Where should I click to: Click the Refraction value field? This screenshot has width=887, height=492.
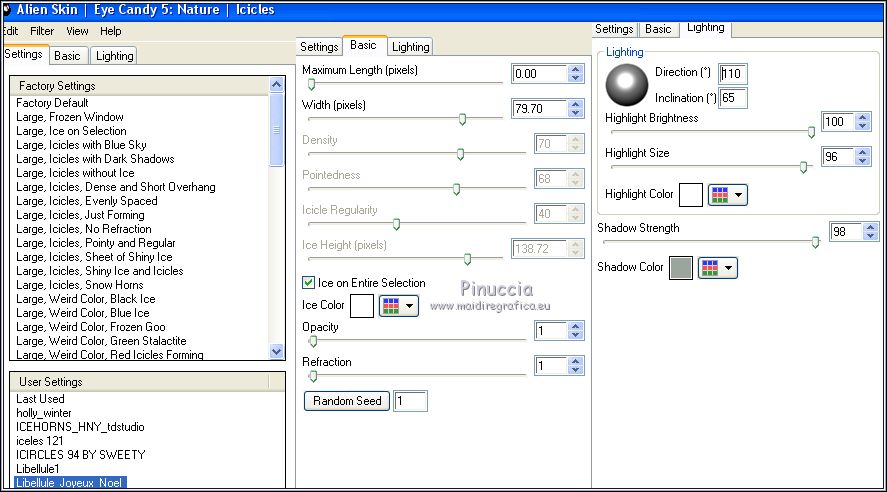tap(550, 366)
